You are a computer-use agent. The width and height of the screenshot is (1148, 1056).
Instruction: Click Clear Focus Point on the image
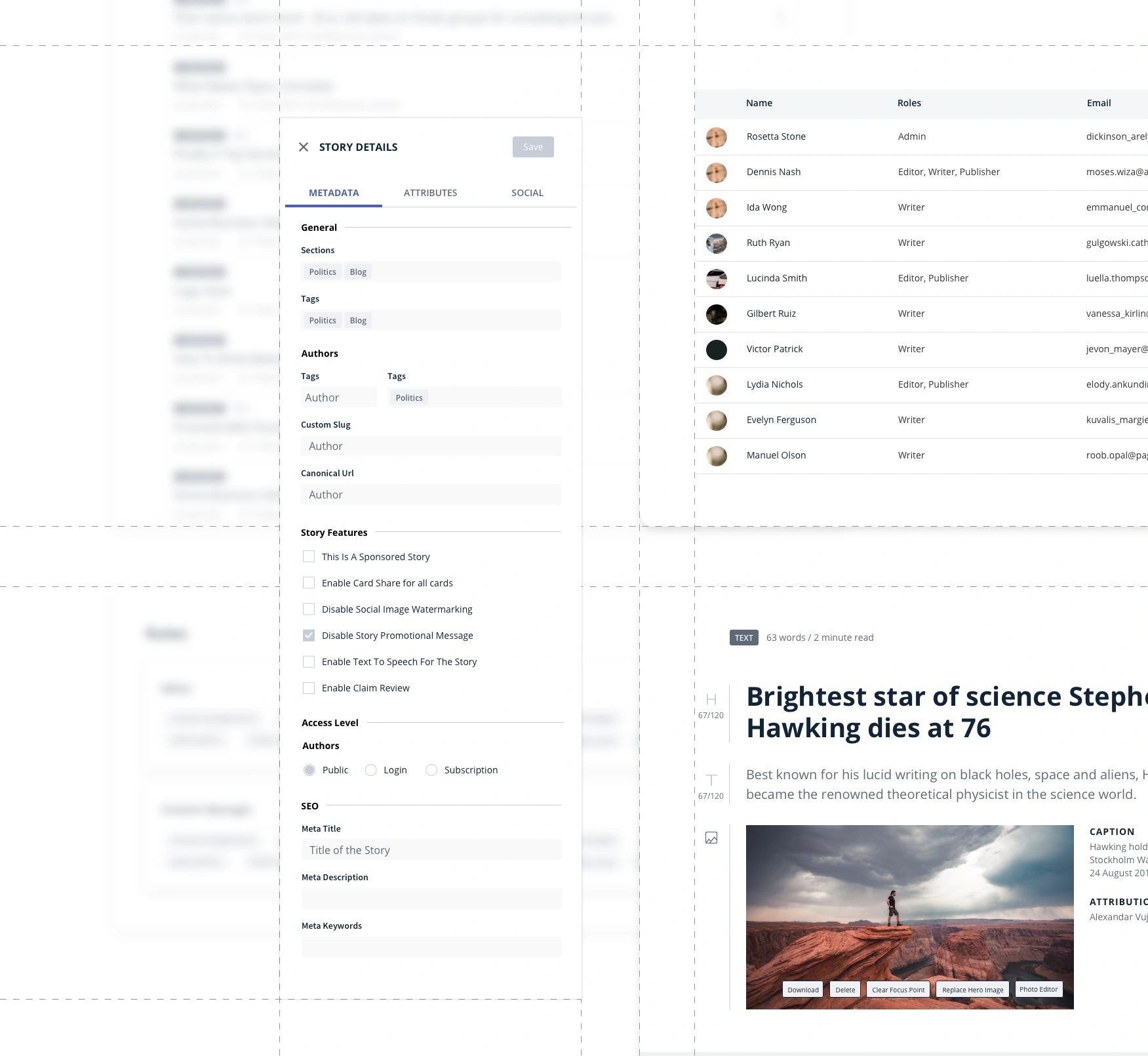click(x=898, y=989)
